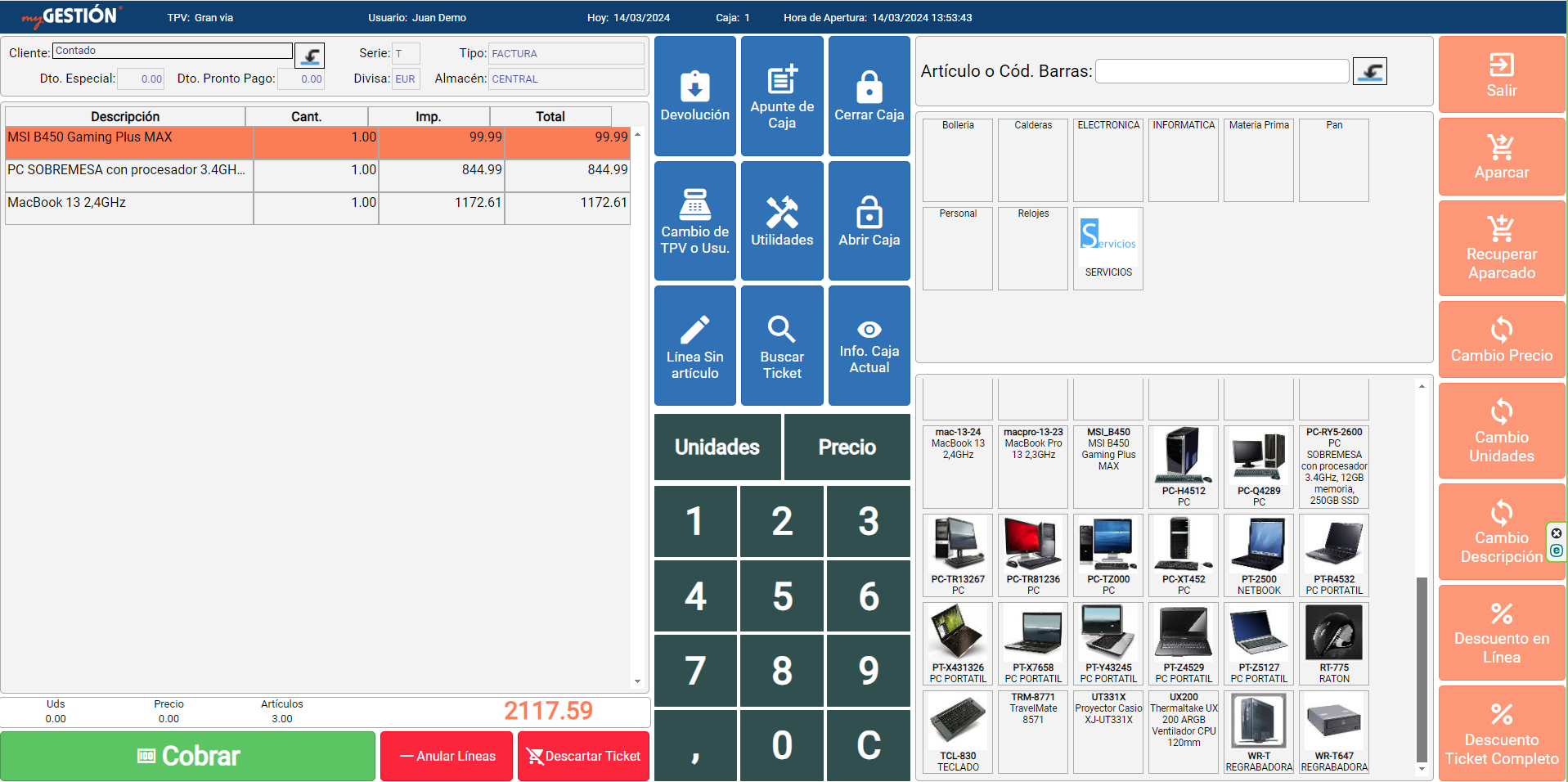Screen dimensions: 1568x782
Task: Add a Línea Sin artículo
Action: (694, 345)
